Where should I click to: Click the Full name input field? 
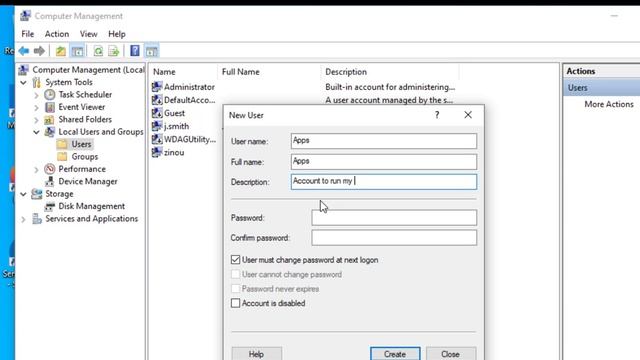(384, 162)
